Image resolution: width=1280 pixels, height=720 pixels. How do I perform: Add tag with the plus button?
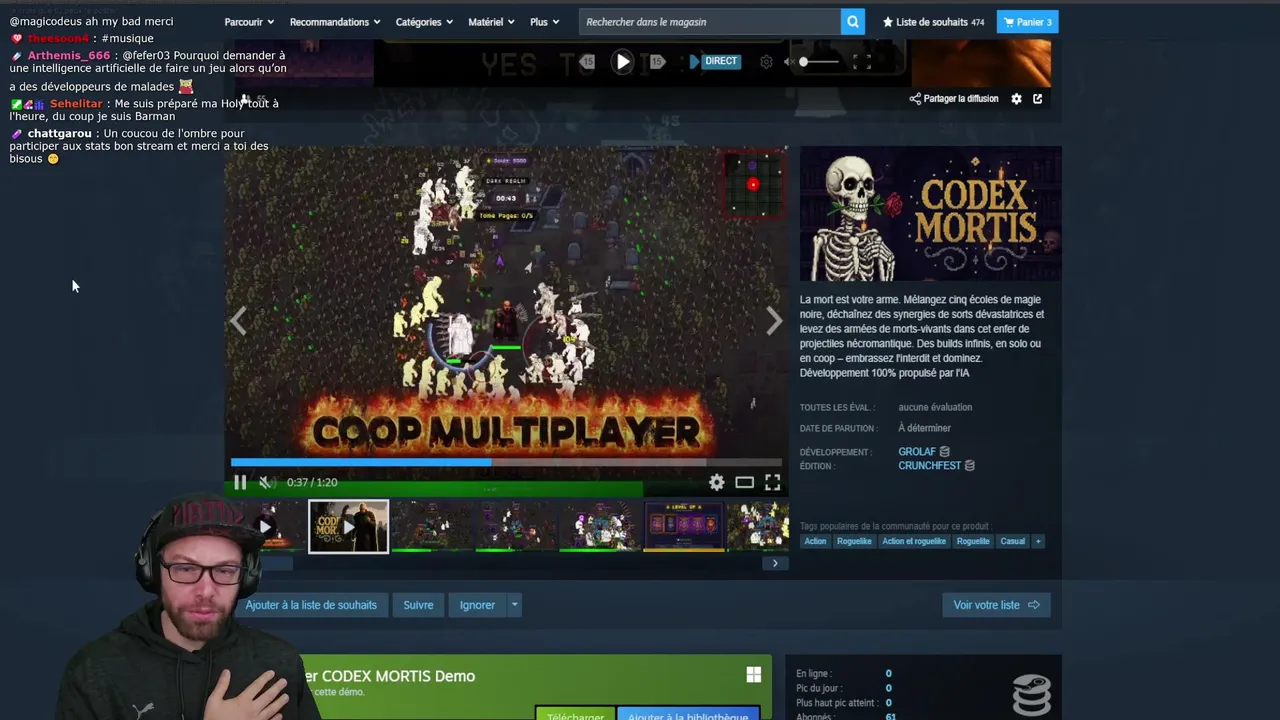[1038, 541]
